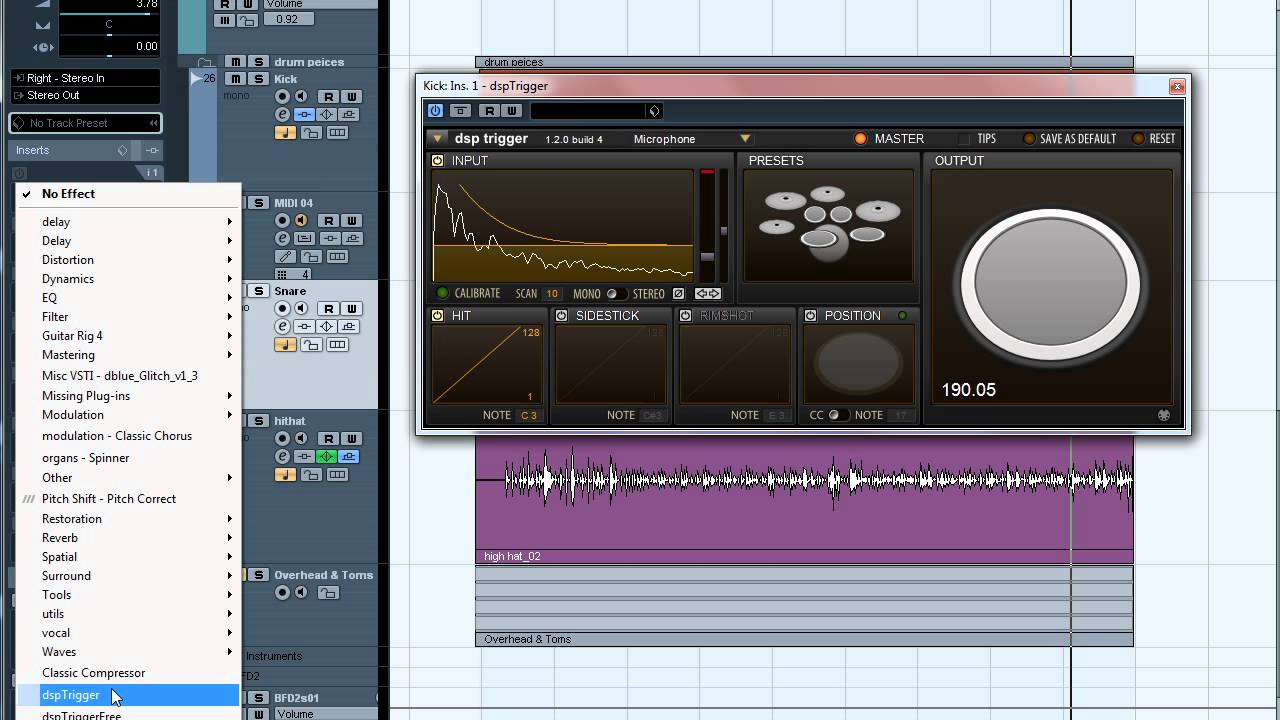1280x720 pixels.
Task: Open the No Track Preset selector
Action: [x=85, y=123]
